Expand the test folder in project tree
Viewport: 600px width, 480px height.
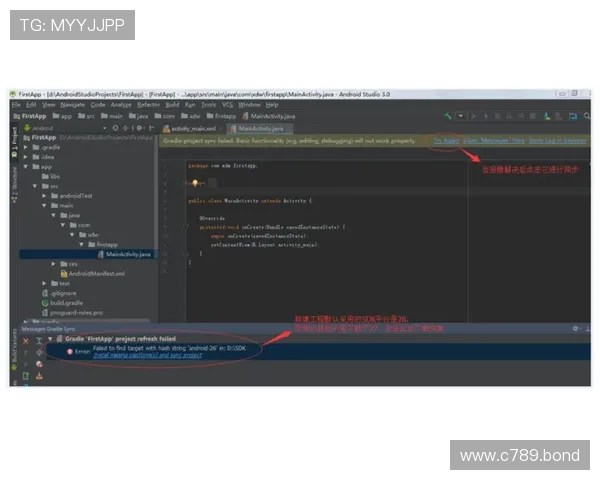pyautogui.click(x=44, y=284)
